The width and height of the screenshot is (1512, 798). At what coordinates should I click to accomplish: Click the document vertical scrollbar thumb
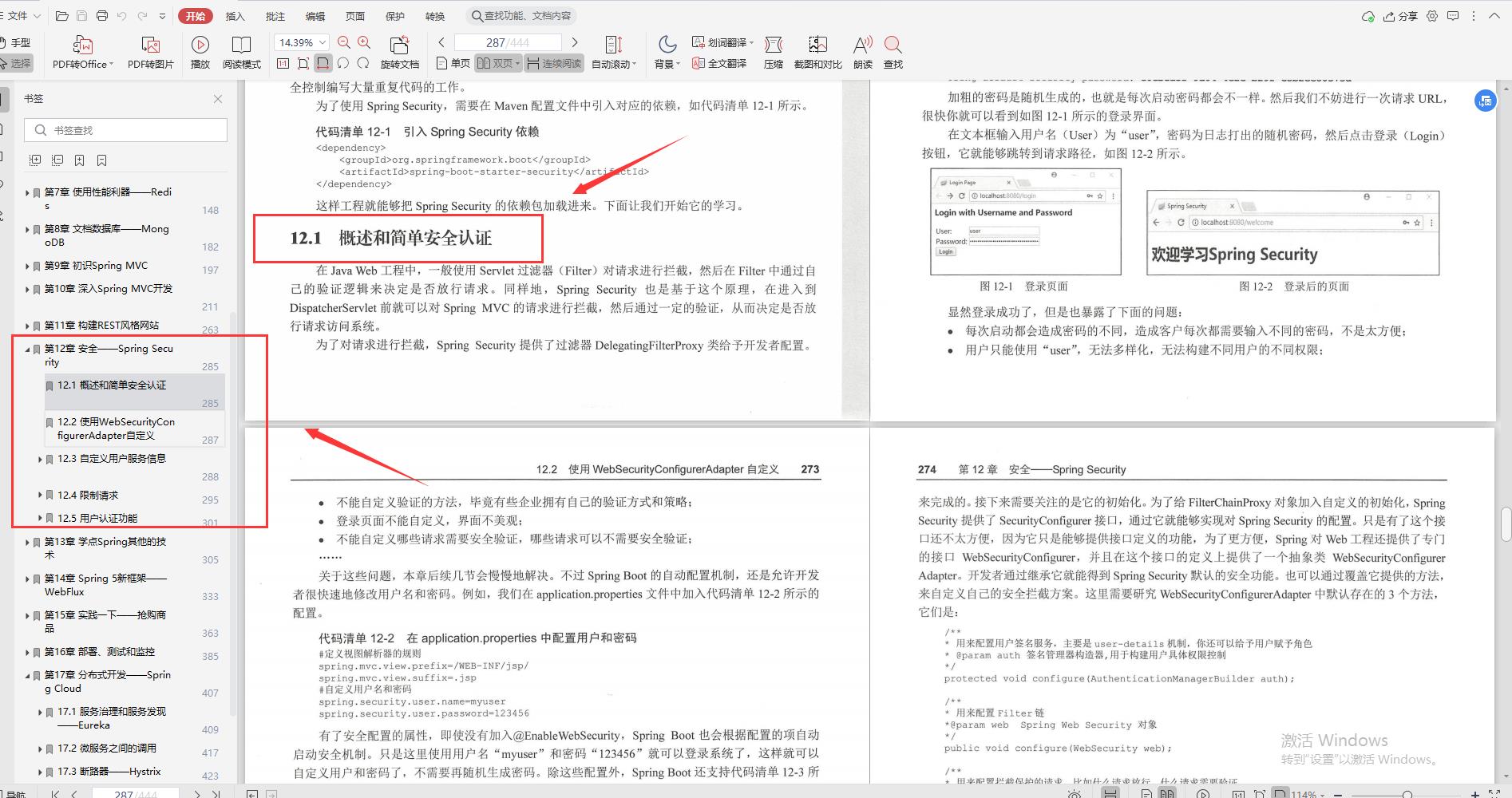click(x=1505, y=524)
